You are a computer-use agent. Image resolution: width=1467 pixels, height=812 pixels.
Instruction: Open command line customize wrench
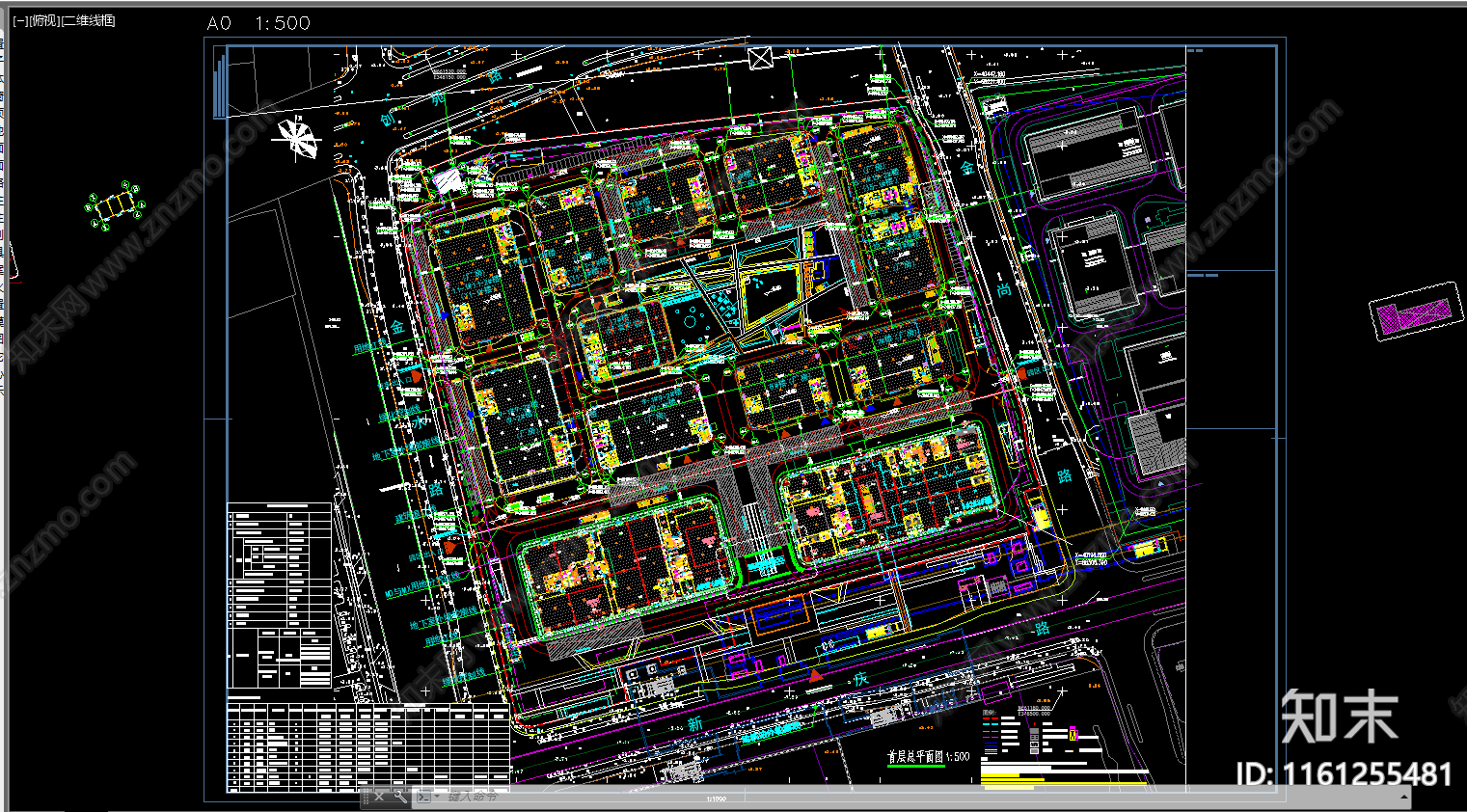[399, 796]
